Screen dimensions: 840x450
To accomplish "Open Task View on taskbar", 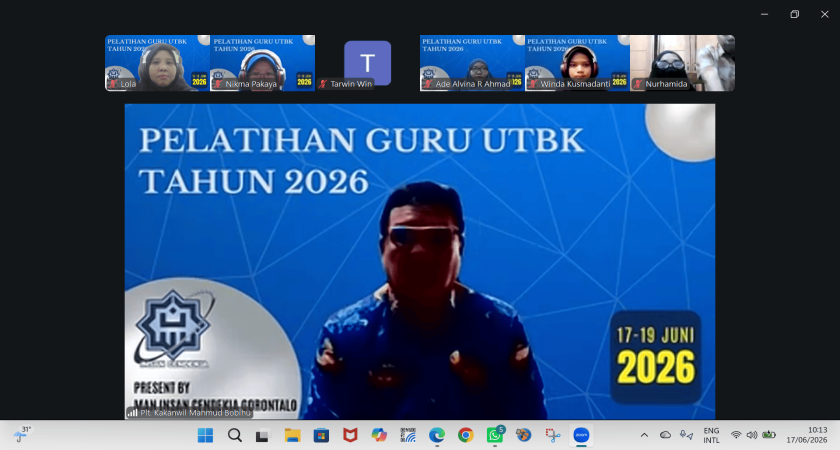I will pos(262,436).
